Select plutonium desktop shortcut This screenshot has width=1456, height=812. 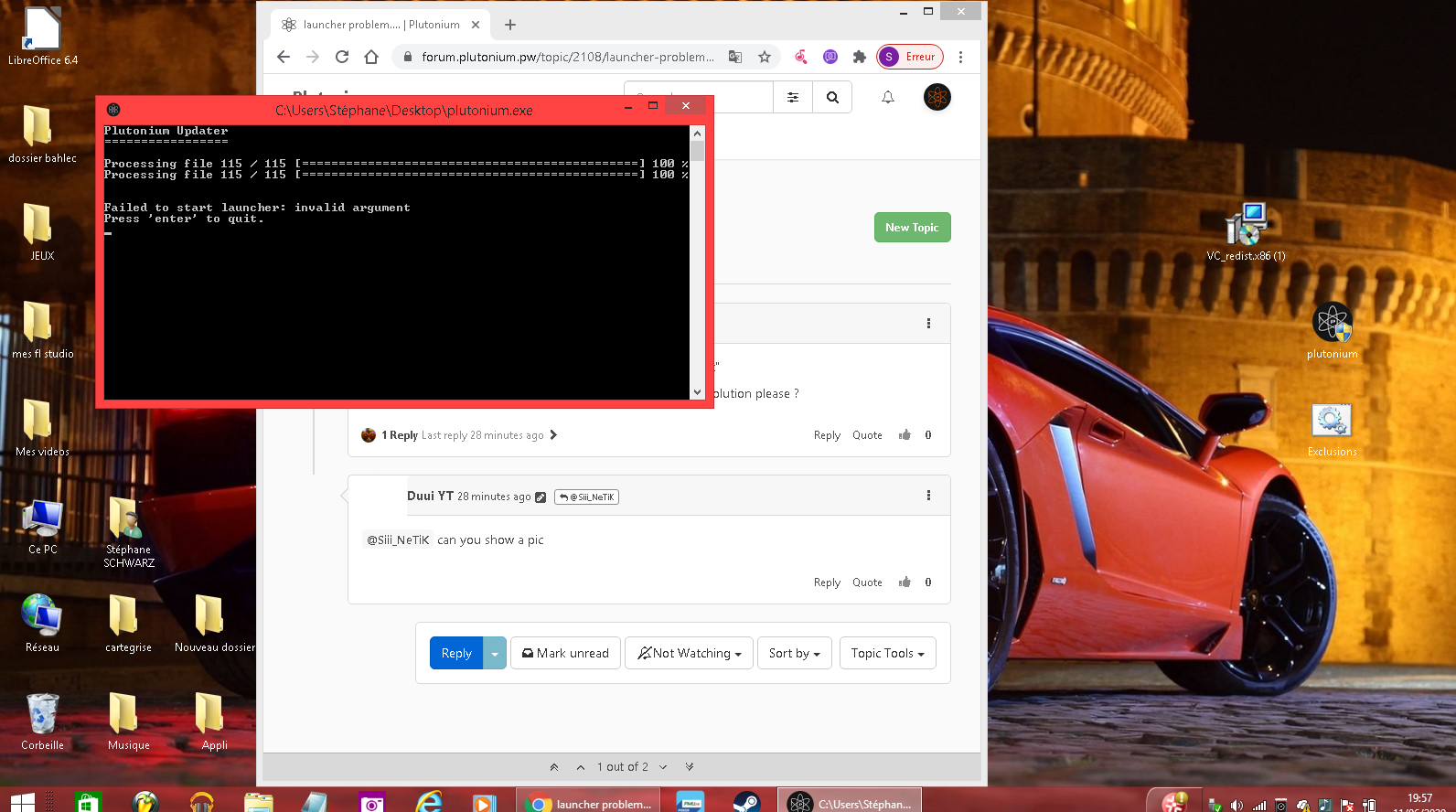point(1332,330)
